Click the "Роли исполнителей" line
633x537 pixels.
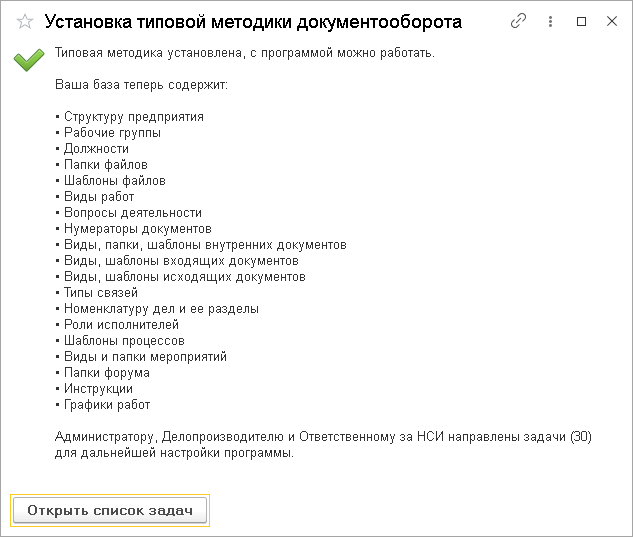tap(121, 325)
